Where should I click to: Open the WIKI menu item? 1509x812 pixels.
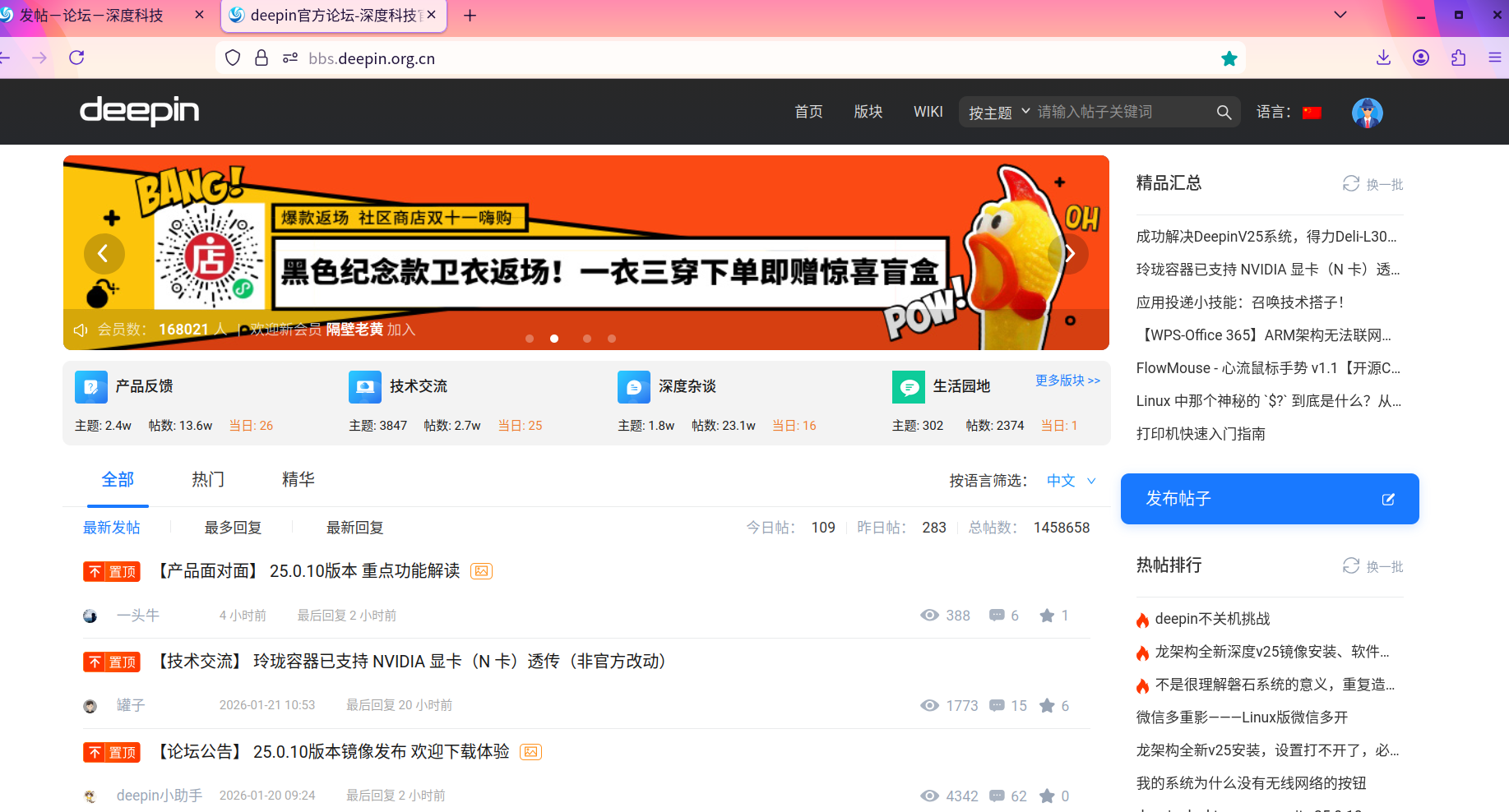click(928, 111)
